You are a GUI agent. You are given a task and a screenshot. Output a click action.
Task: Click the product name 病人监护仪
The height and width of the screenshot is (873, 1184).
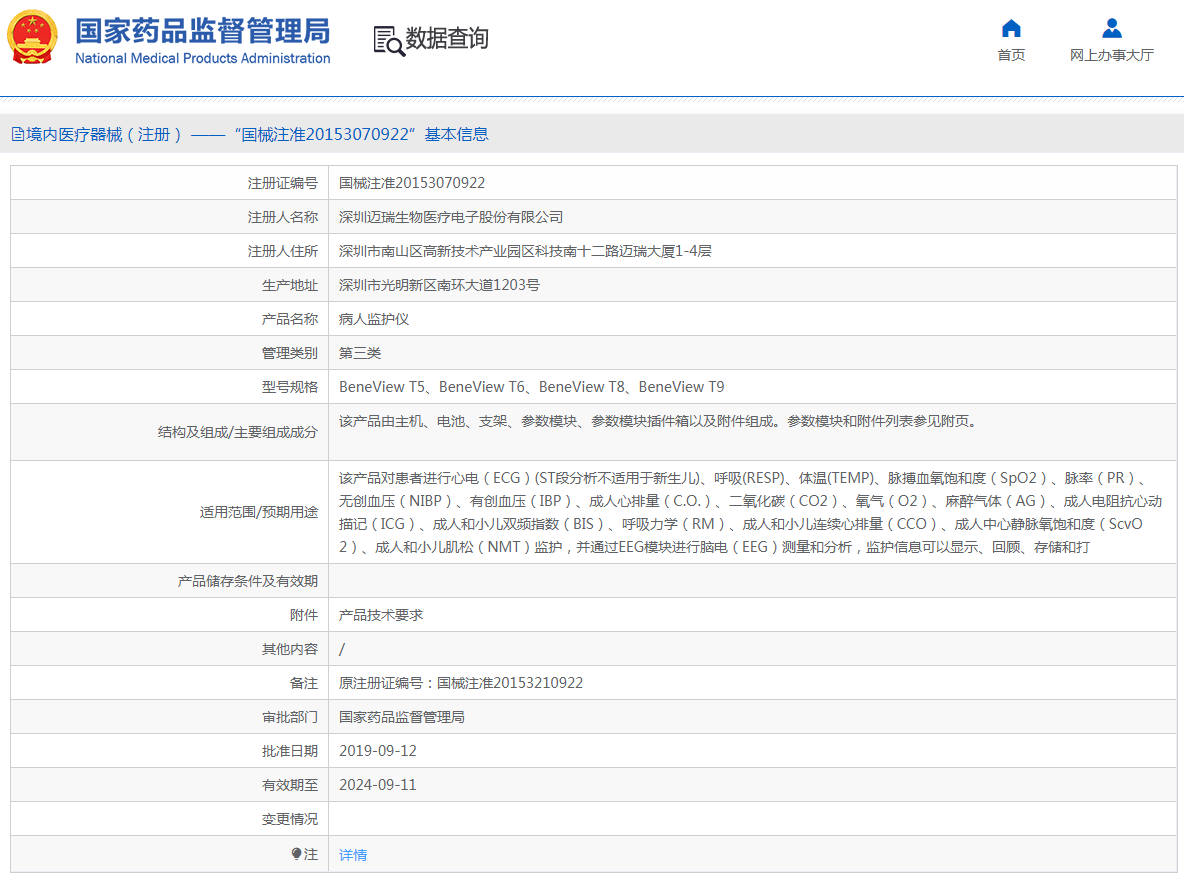(374, 319)
